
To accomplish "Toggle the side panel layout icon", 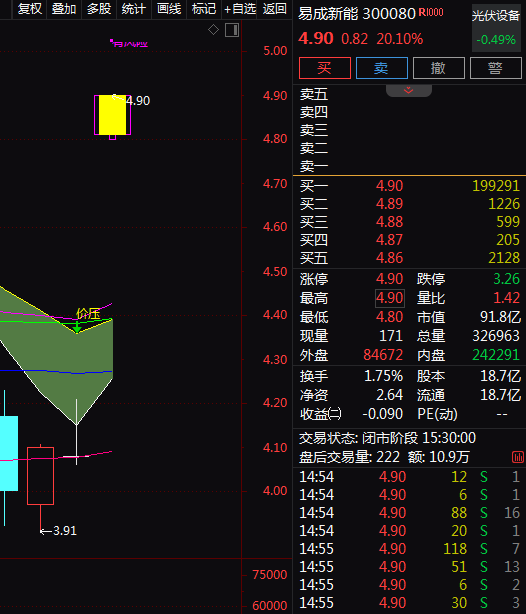I will pos(232,30).
